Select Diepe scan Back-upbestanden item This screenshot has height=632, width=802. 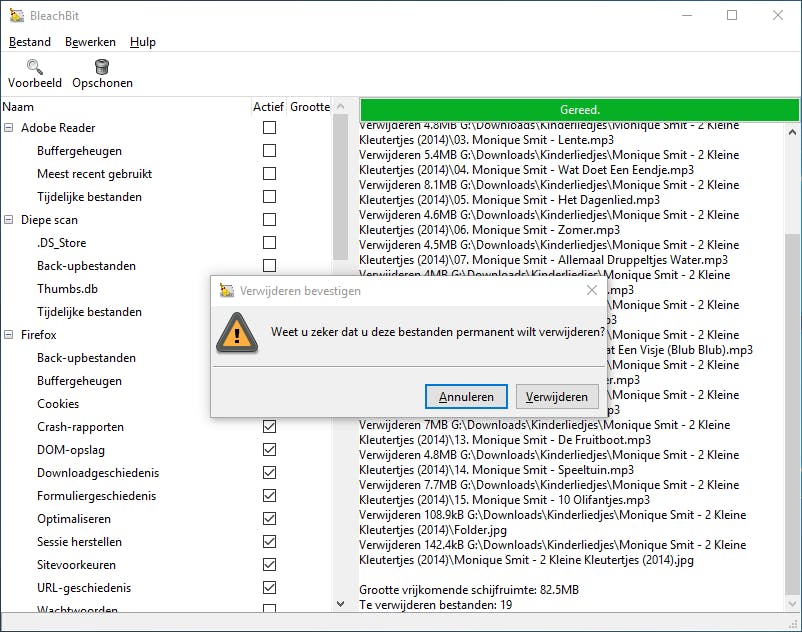[x=86, y=266]
